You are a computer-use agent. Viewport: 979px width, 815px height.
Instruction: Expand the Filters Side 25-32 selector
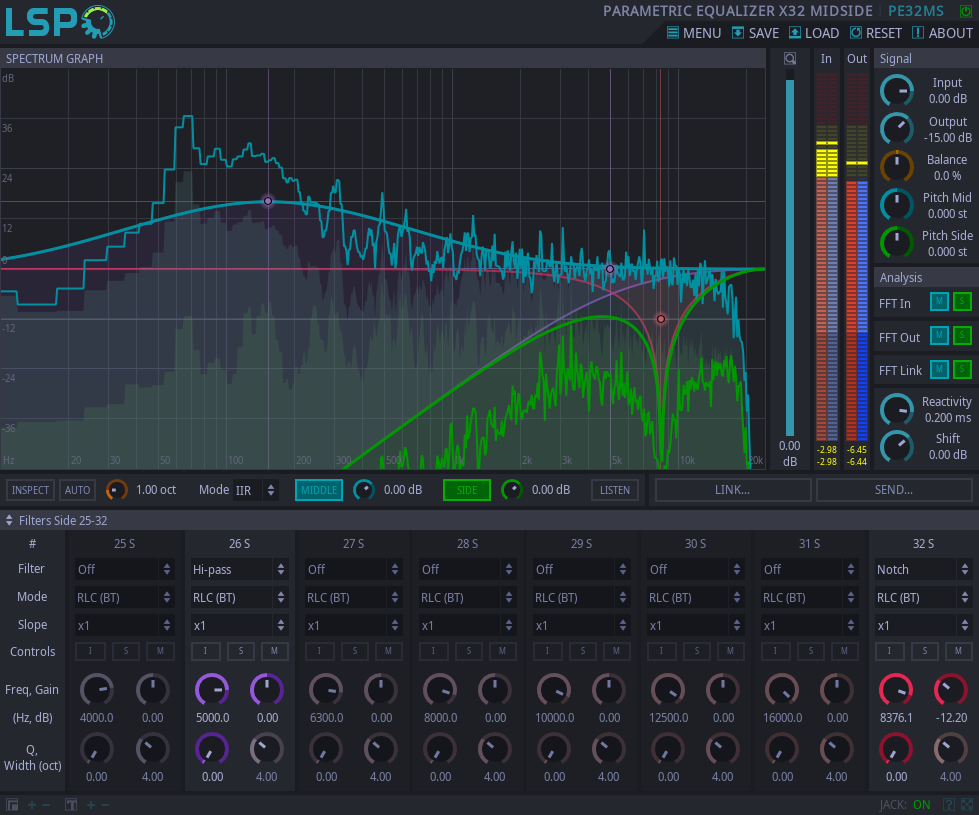coord(57,520)
